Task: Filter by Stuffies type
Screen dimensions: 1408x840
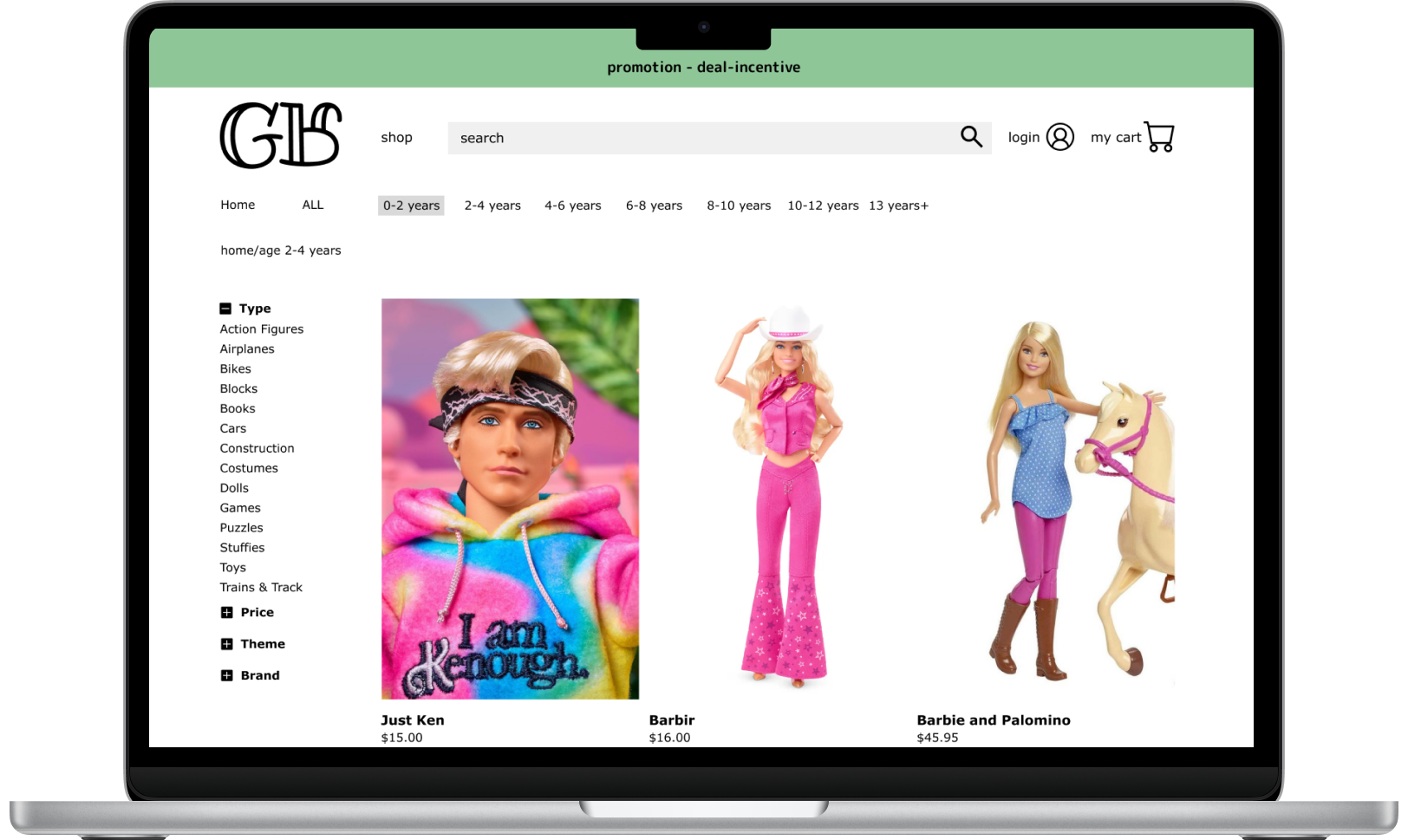Action: 243,549
